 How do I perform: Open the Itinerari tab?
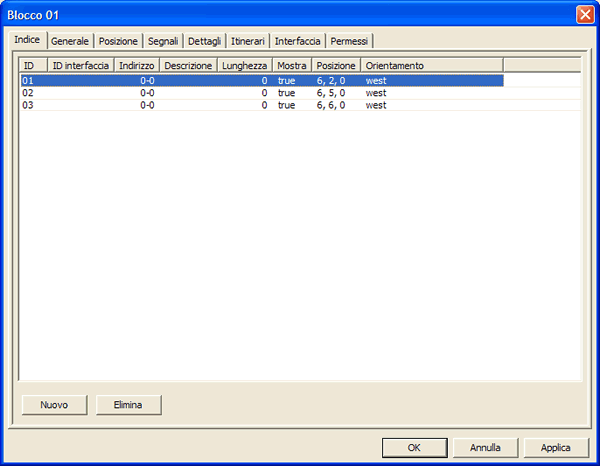tap(248, 41)
